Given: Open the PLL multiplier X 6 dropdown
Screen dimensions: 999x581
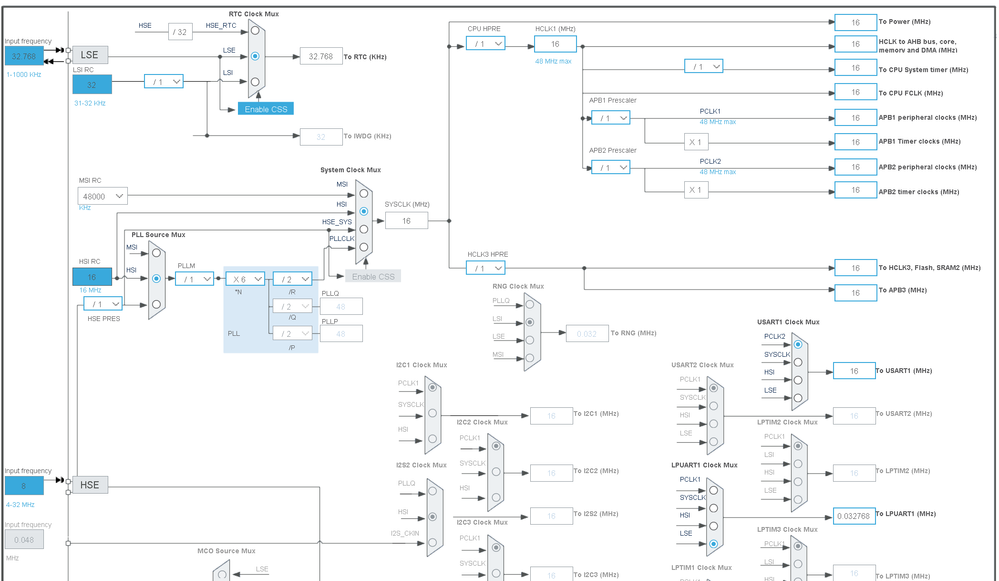Looking at the screenshot, I should point(245,279).
